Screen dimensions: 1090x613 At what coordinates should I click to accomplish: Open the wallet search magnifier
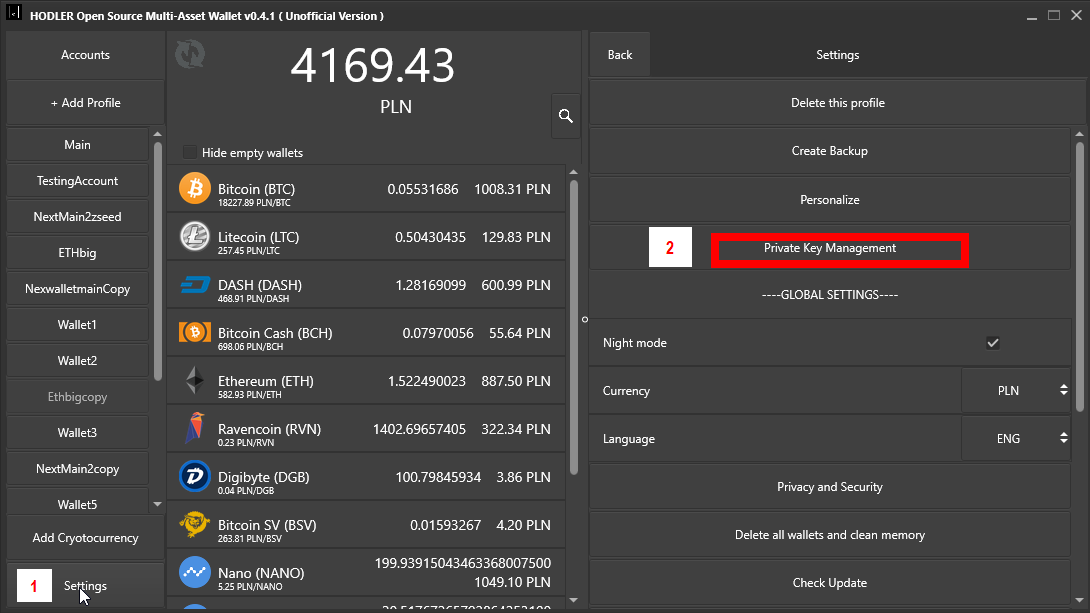(566, 116)
